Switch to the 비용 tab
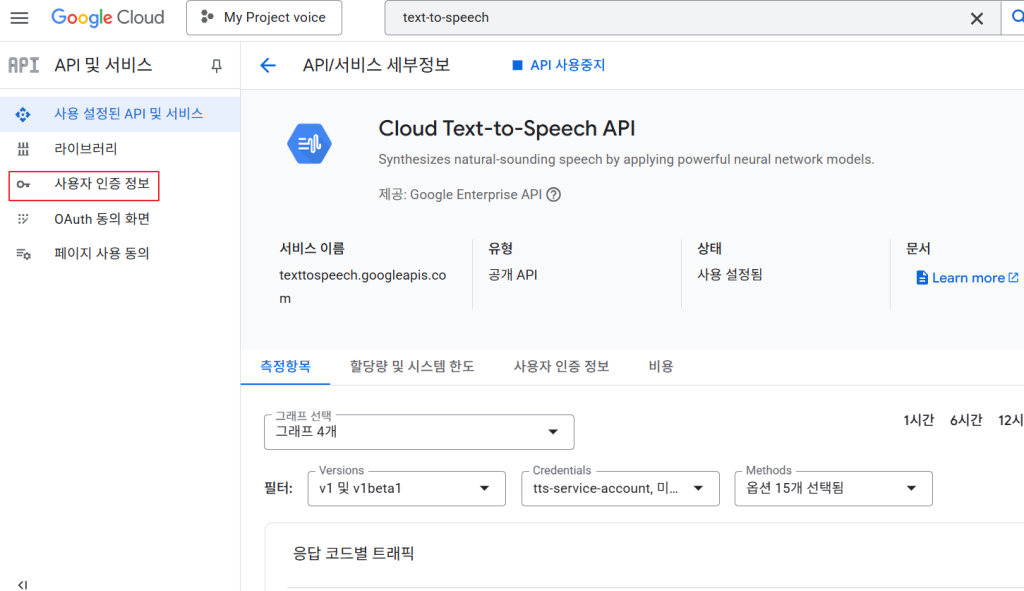The height and width of the screenshot is (591, 1024). coord(661,366)
